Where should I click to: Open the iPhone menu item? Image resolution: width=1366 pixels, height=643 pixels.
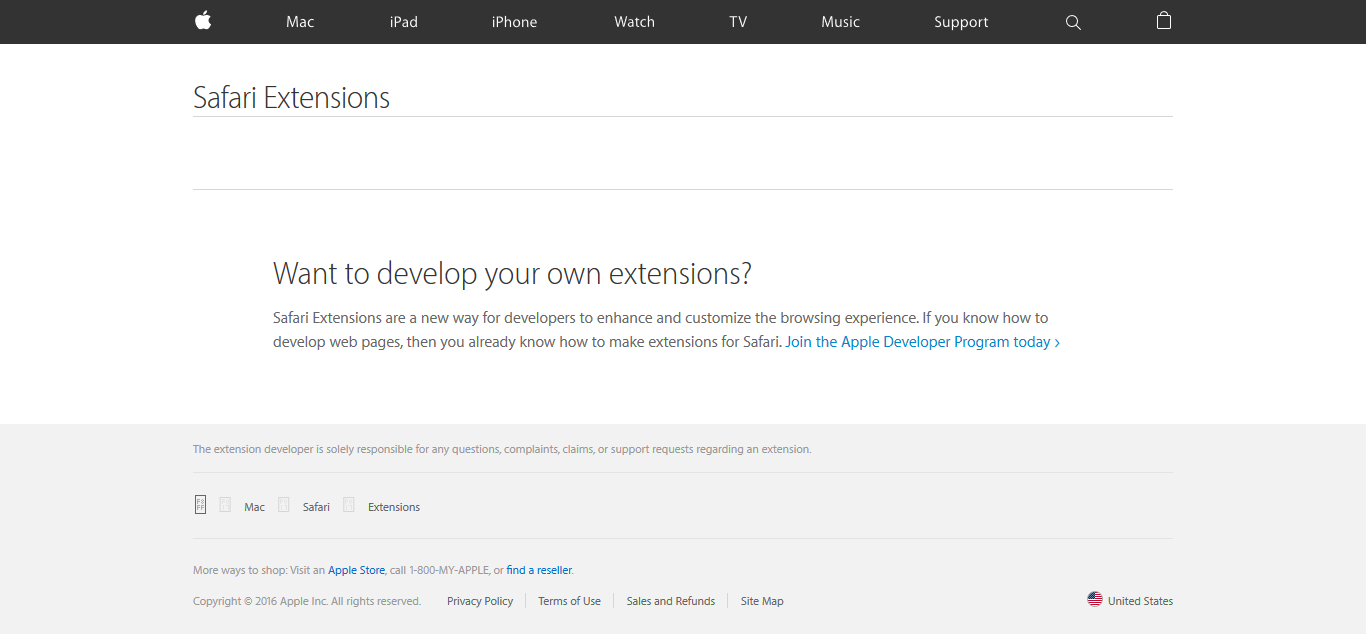tap(514, 22)
